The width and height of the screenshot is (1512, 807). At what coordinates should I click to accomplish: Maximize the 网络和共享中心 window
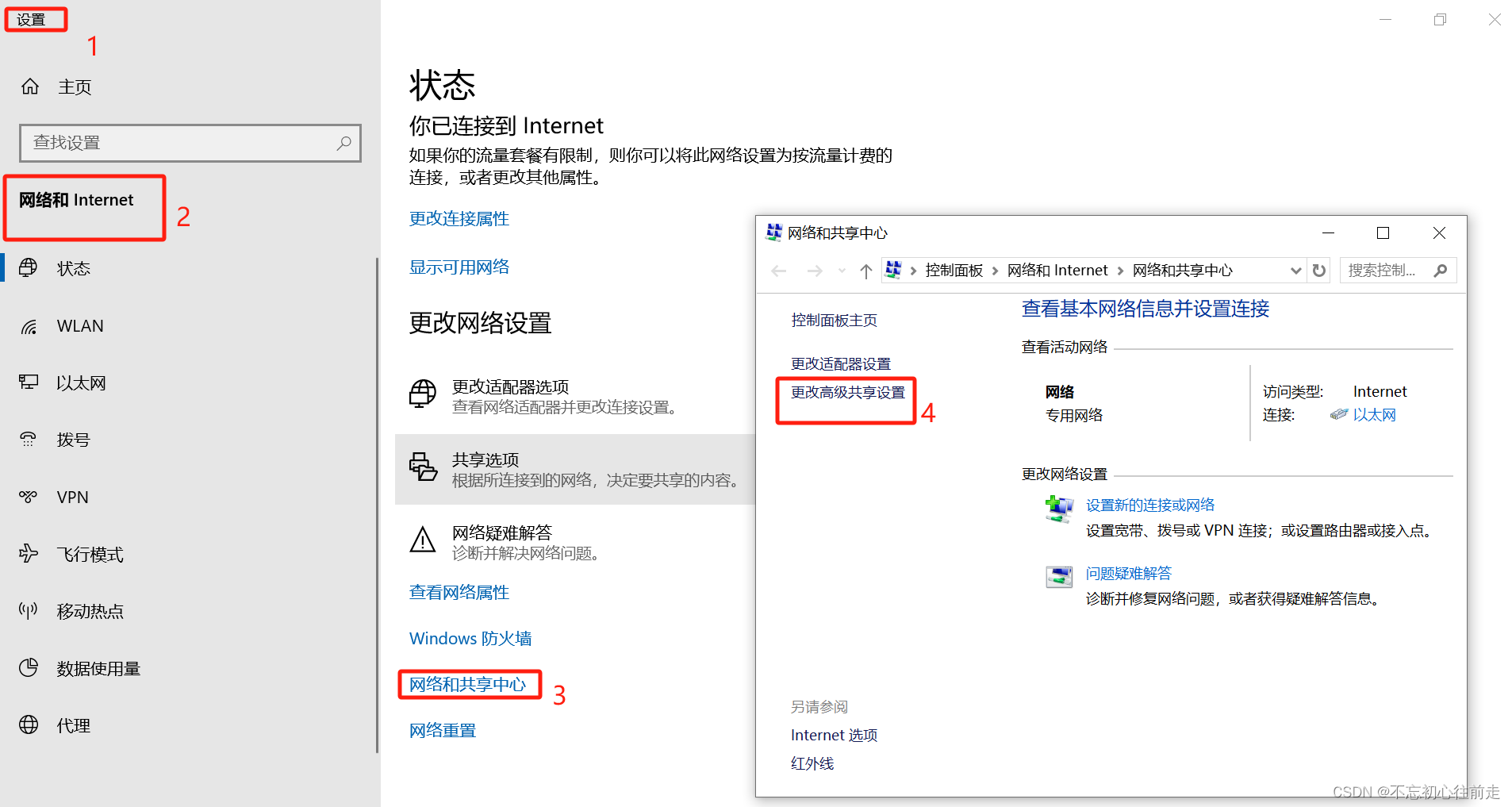1383,232
